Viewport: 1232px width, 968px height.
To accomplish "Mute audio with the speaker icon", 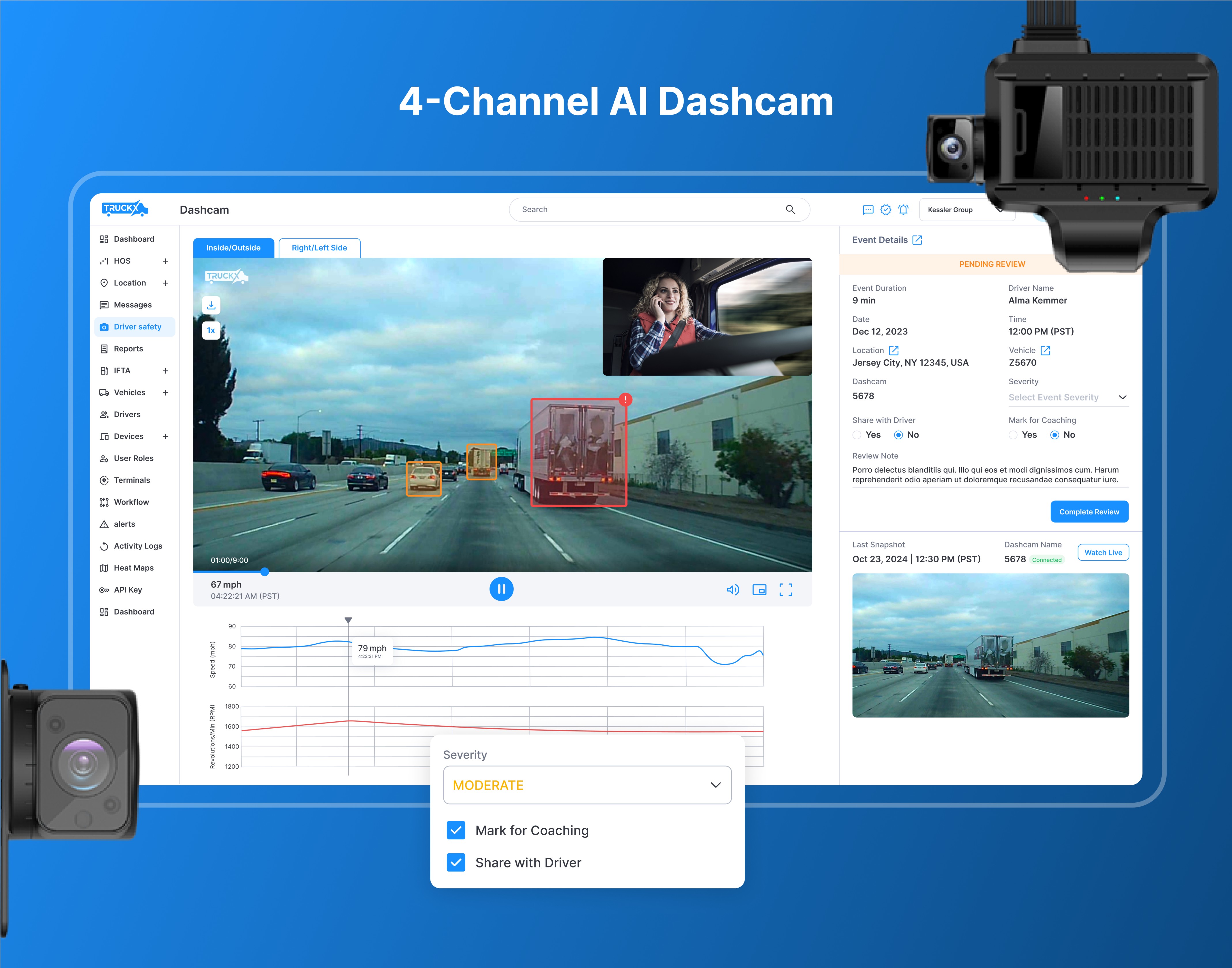I will [733, 589].
